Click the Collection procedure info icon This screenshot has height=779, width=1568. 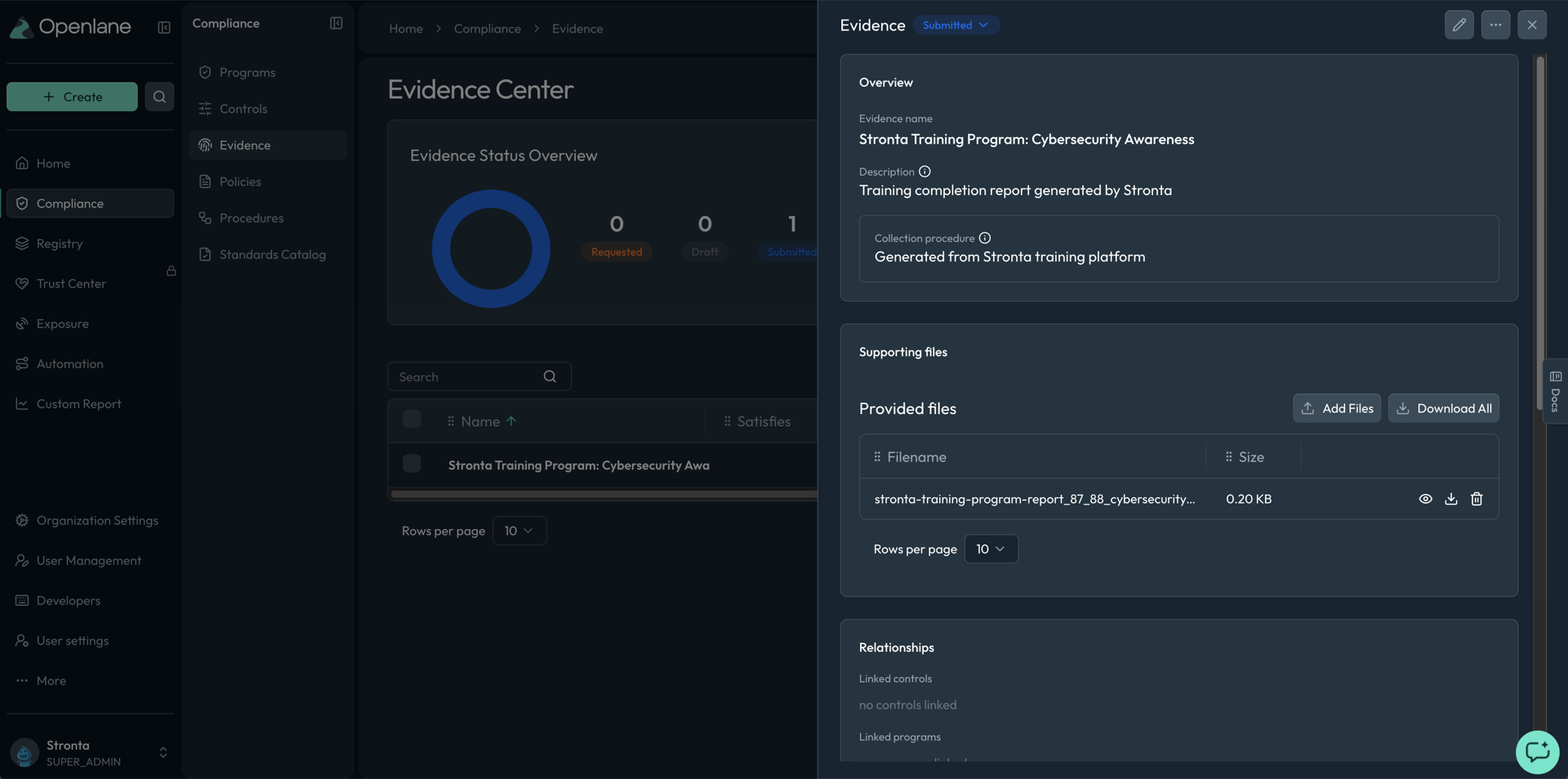click(x=985, y=238)
